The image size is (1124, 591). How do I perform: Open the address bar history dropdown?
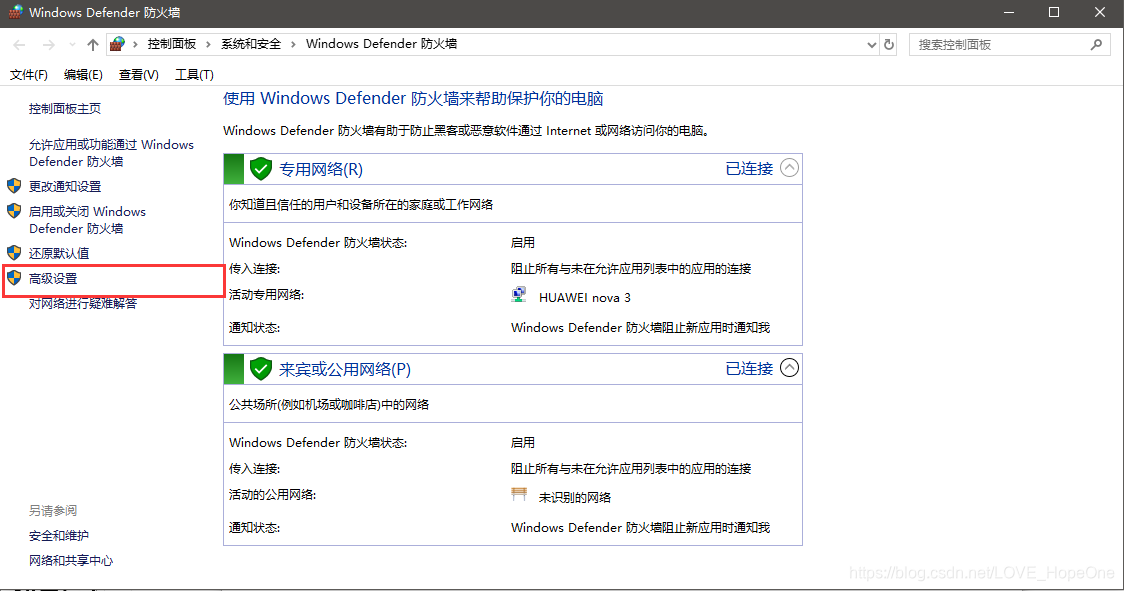(x=872, y=44)
